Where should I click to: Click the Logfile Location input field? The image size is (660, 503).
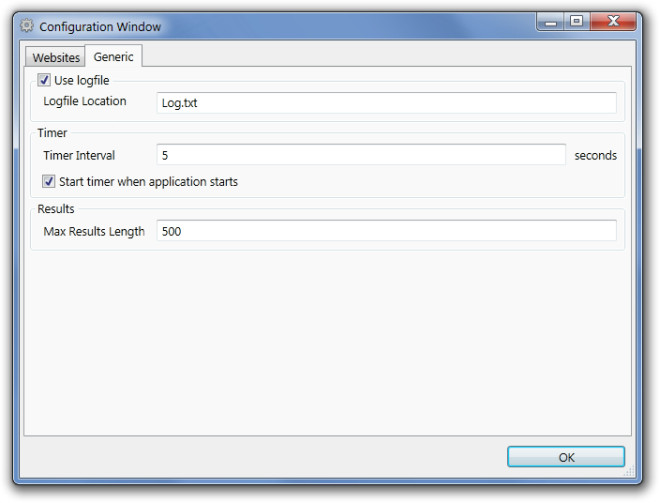tap(386, 103)
